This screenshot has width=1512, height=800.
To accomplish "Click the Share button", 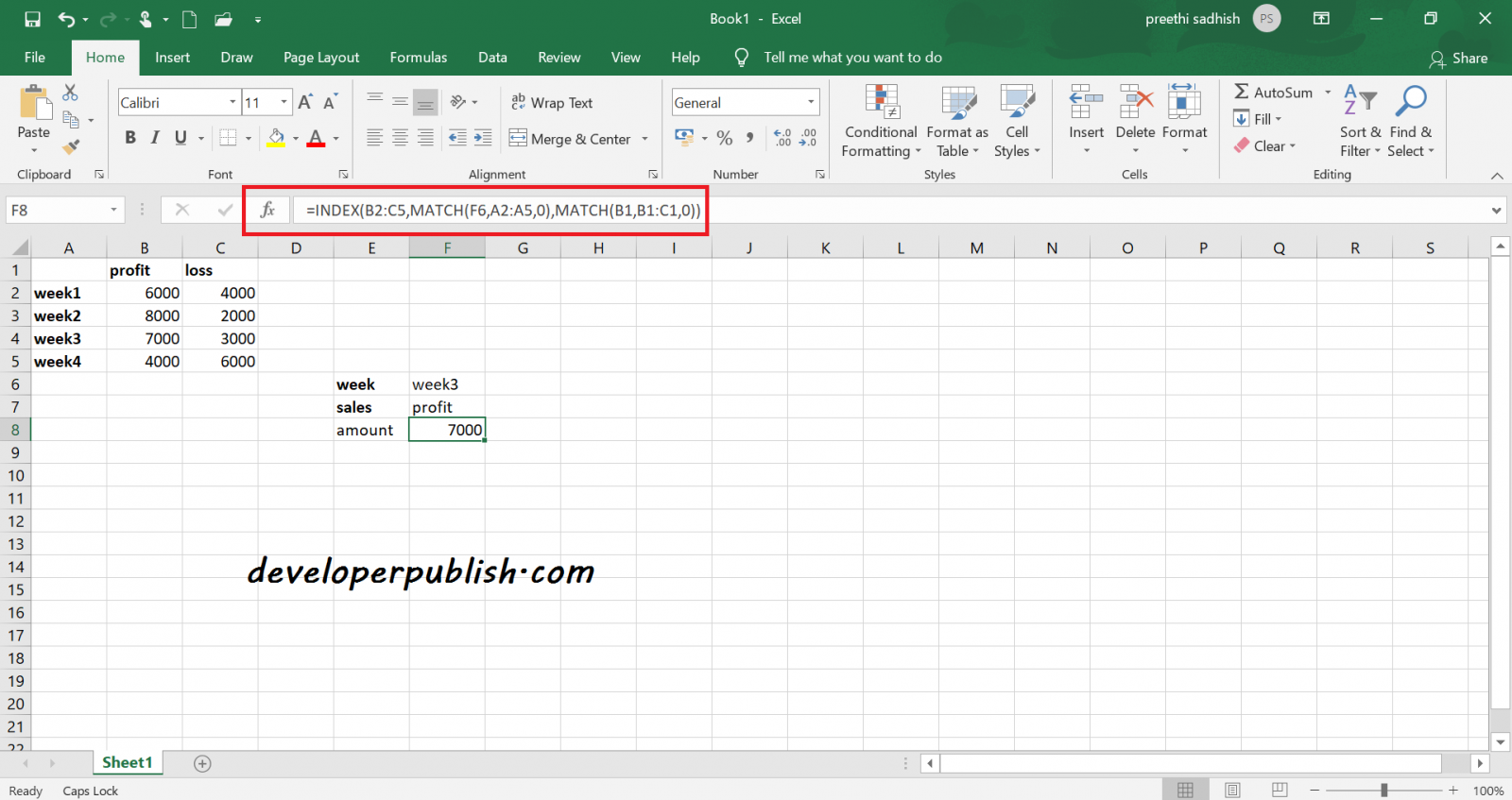I will coord(1458,59).
